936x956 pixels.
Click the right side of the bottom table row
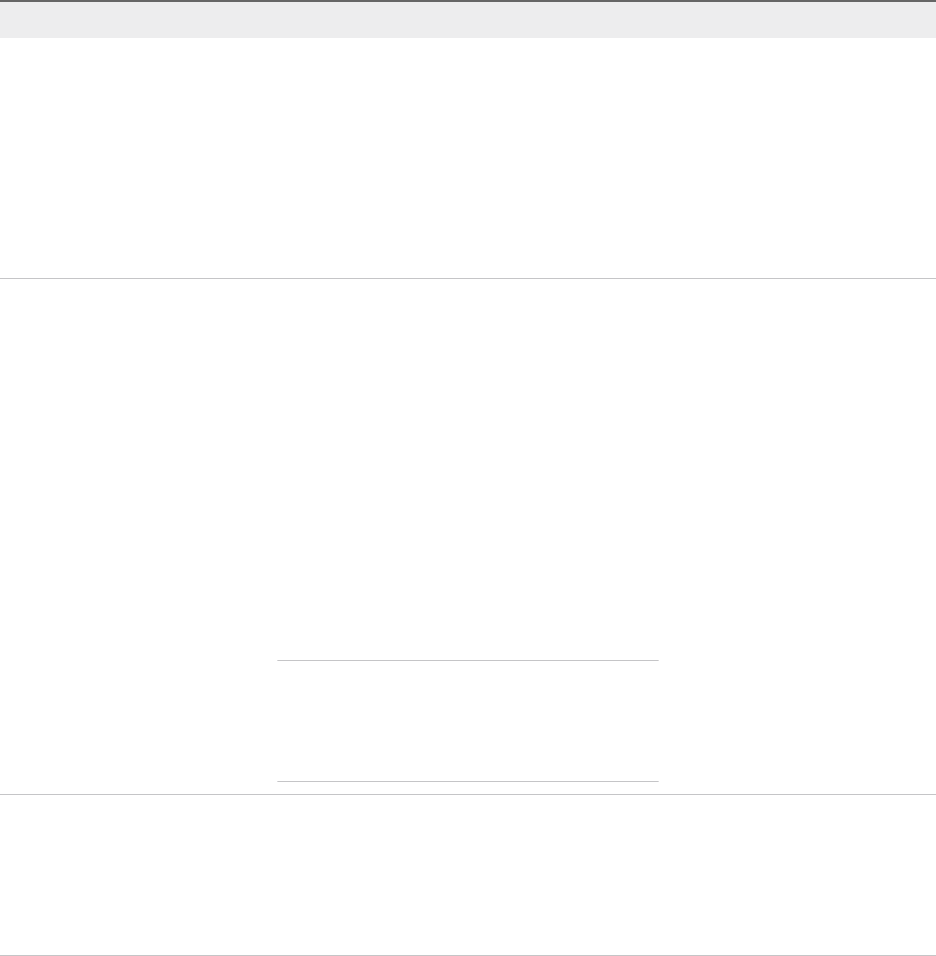pos(798,875)
